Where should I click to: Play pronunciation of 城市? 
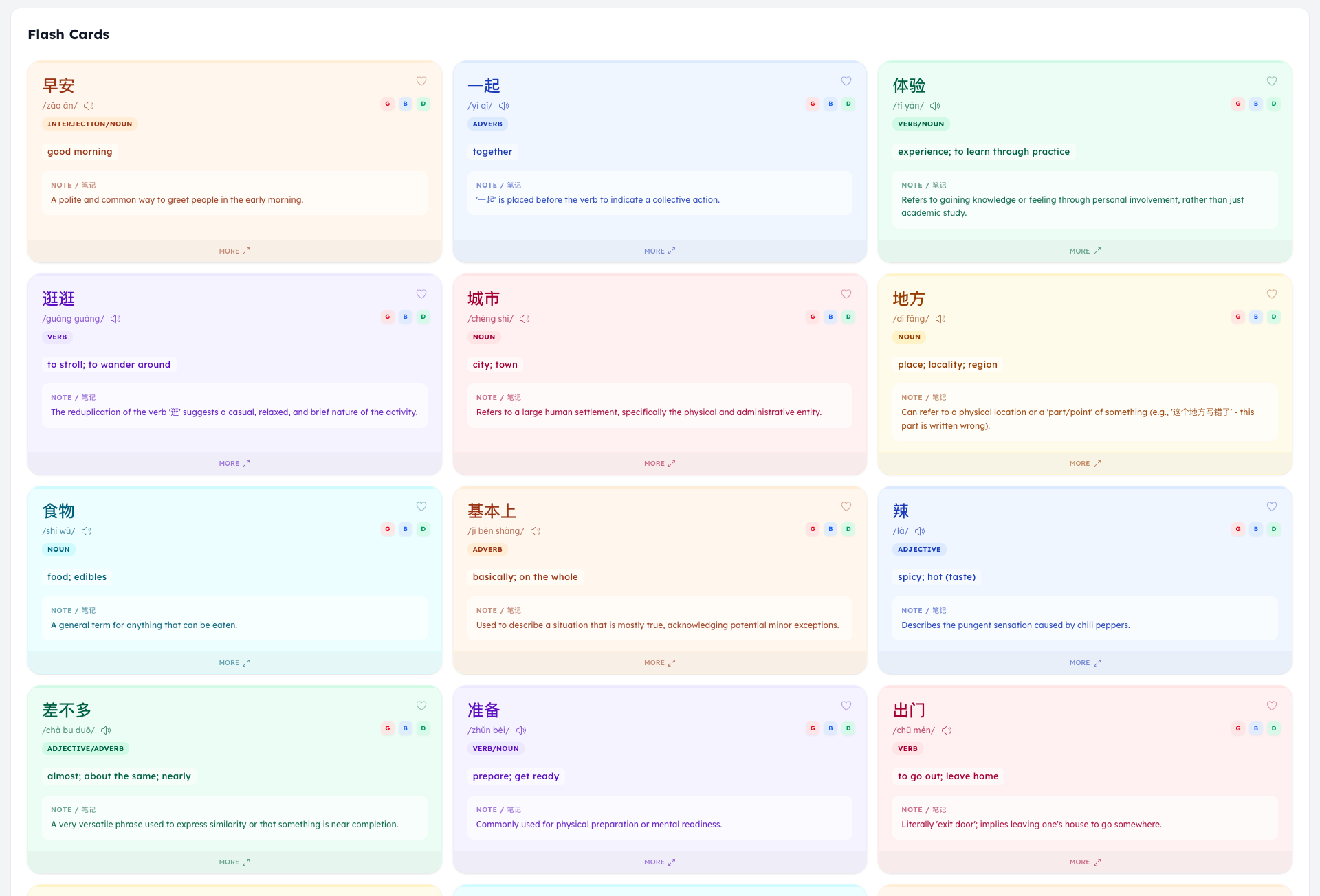tap(525, 319)
